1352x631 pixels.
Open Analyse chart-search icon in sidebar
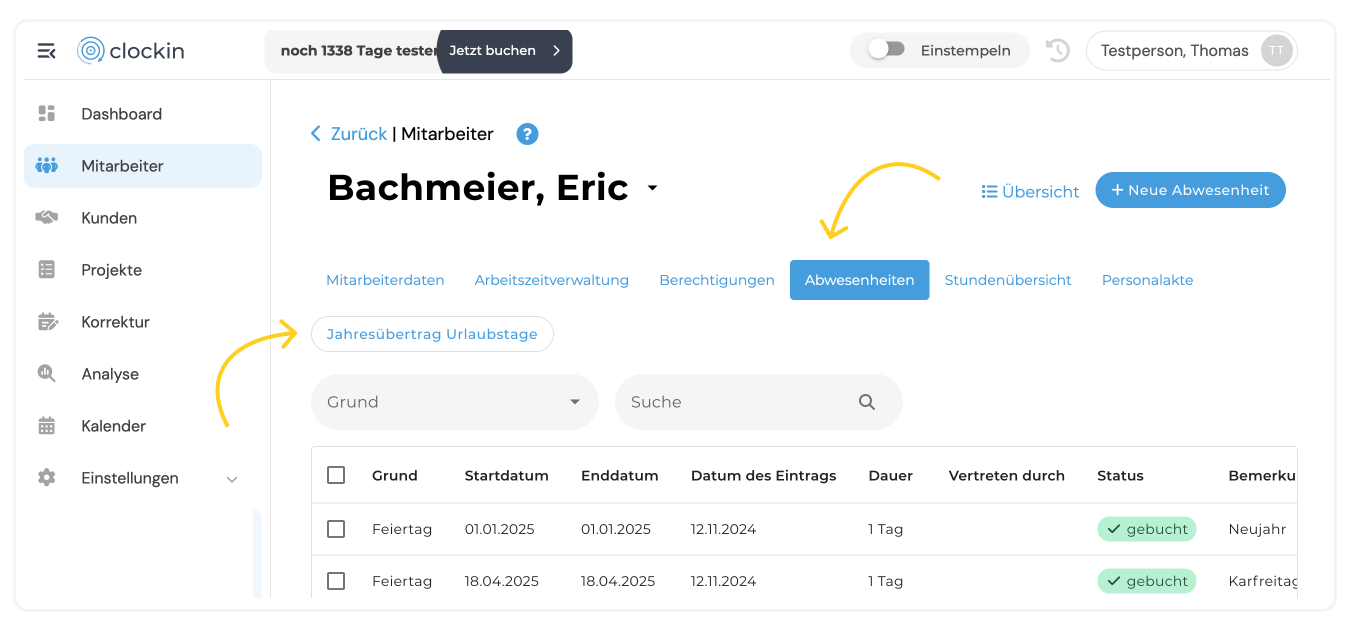tap(47, 374)
